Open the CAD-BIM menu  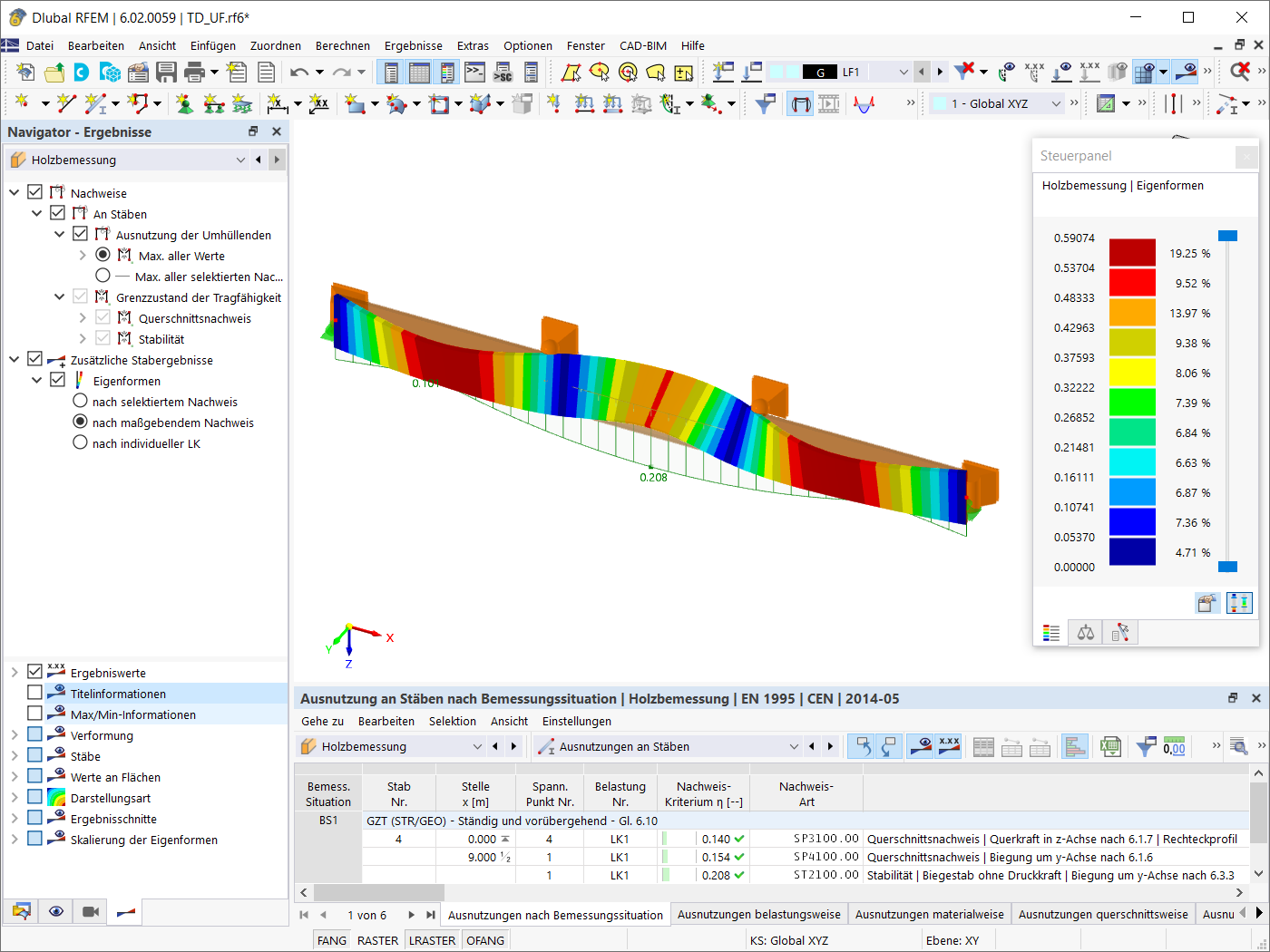(643, 45)
